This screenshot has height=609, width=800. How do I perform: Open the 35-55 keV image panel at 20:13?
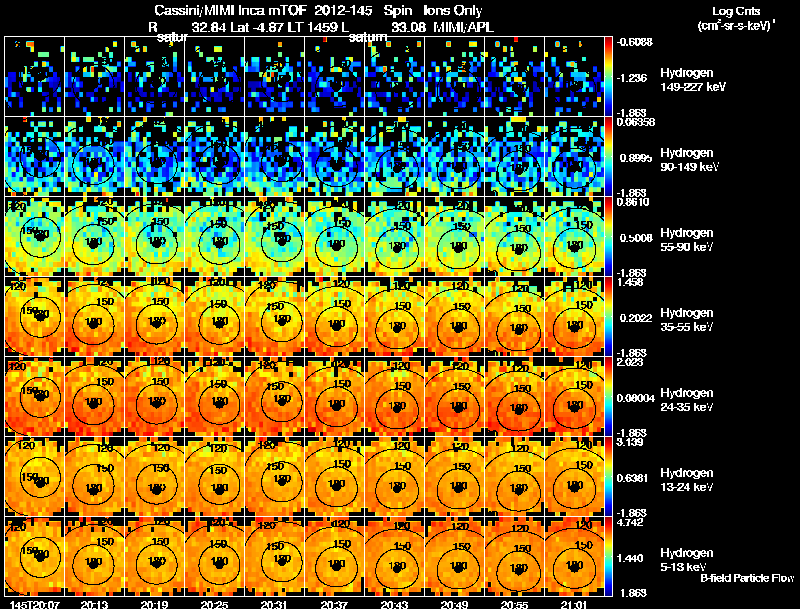pyautogui.click(x=94, y=317)
